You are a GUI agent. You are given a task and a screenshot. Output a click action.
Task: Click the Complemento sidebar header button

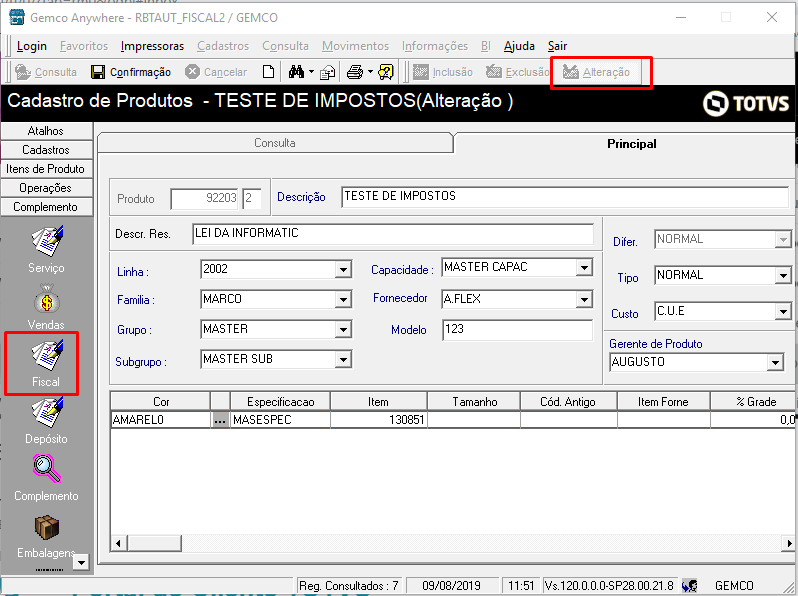[x=46, y=207]
